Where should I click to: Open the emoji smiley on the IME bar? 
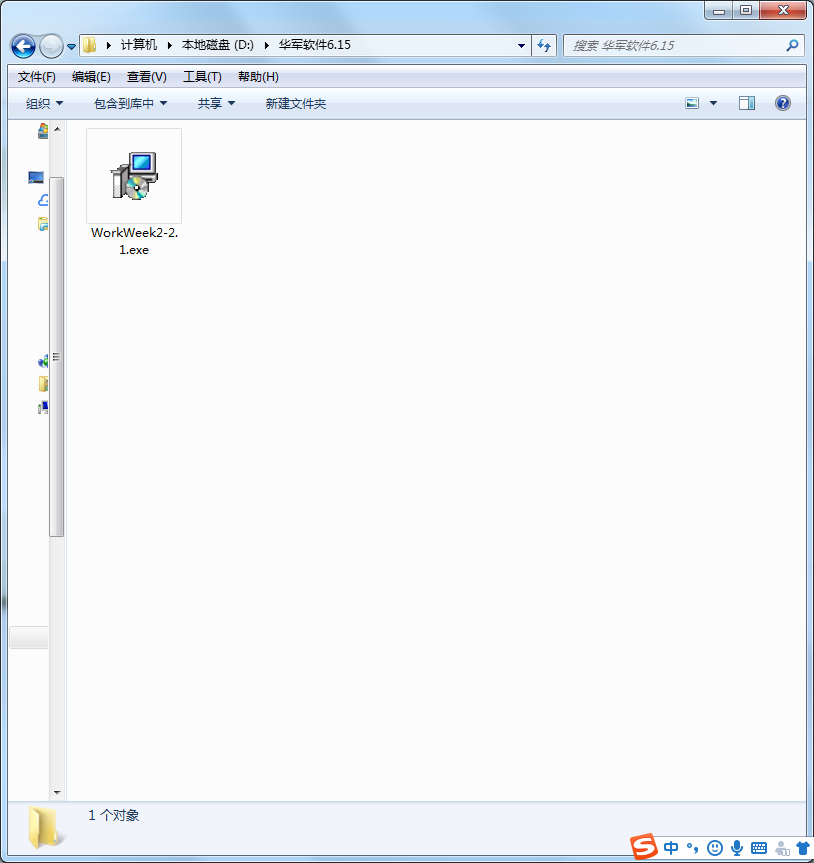[x=714, y=848]
